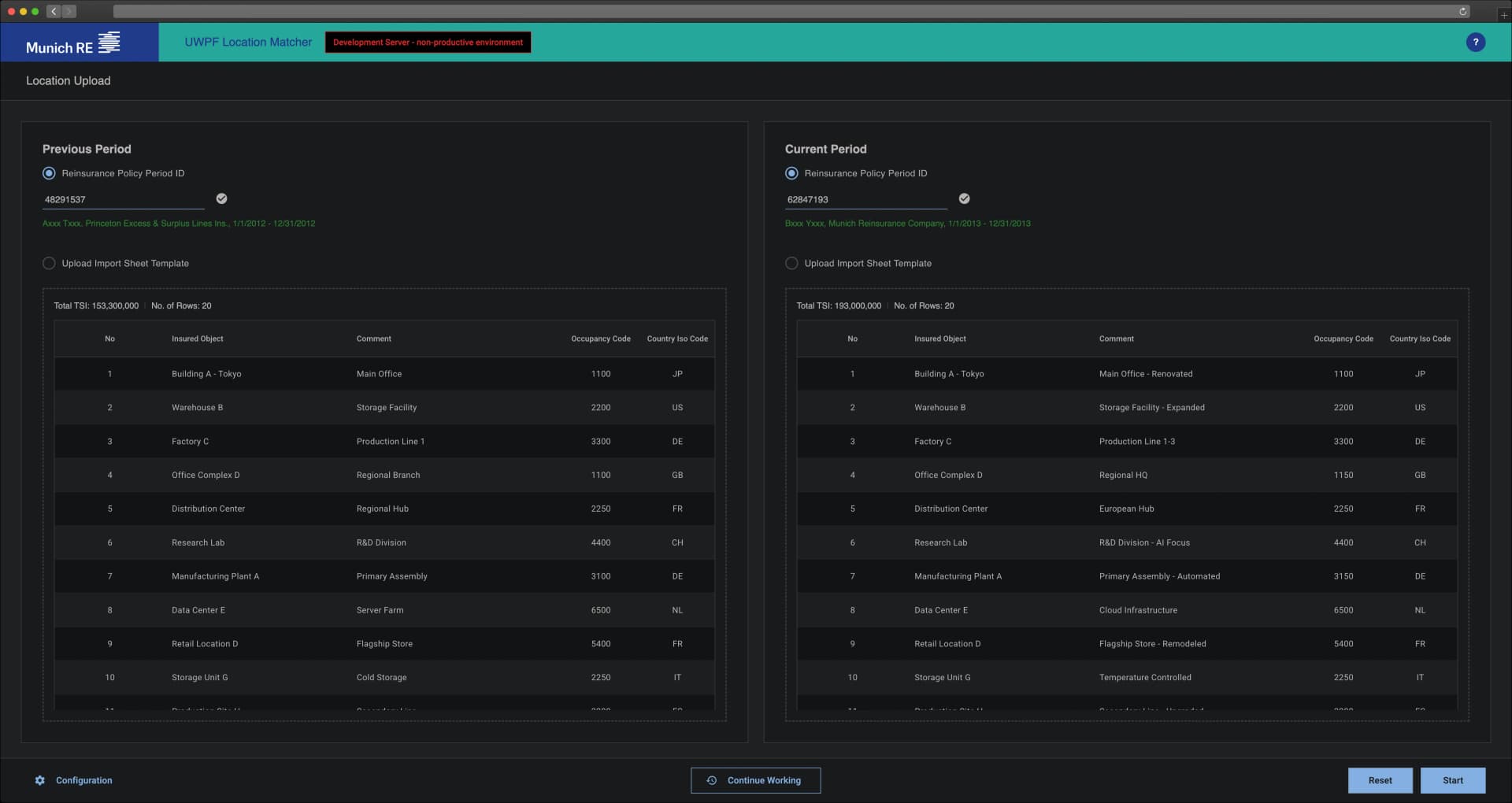This screenshot has width=1512, height=803.
Task: Click Current Period comment Main Office - Renovated
Action: [x=1146, y=374]
